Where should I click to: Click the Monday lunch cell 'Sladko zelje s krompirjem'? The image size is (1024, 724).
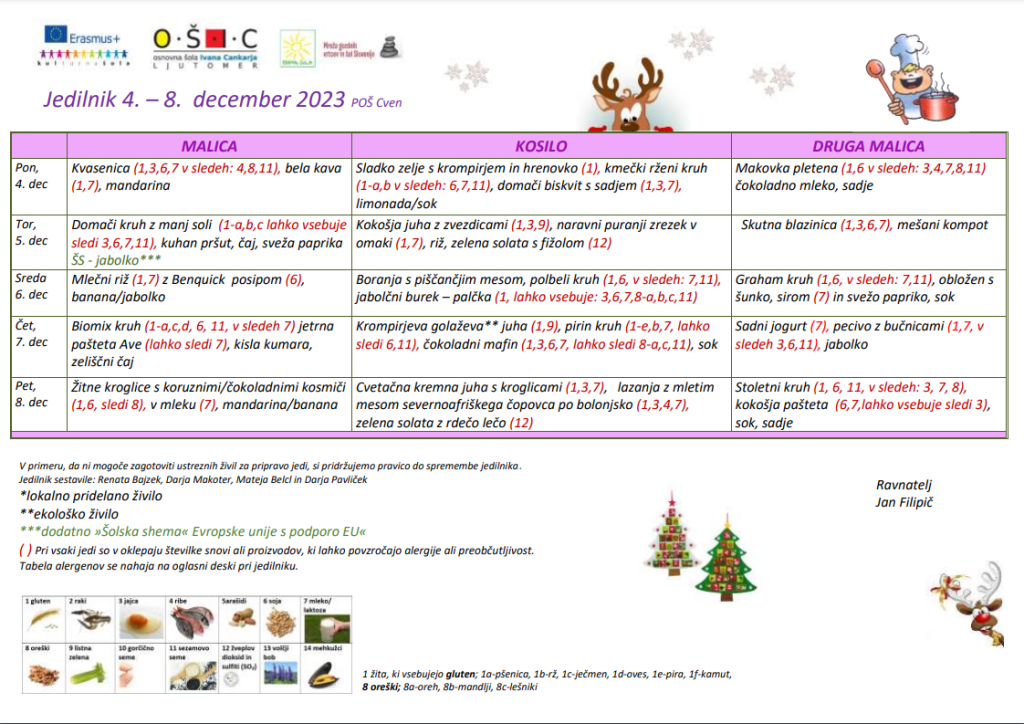click(541, 187)
